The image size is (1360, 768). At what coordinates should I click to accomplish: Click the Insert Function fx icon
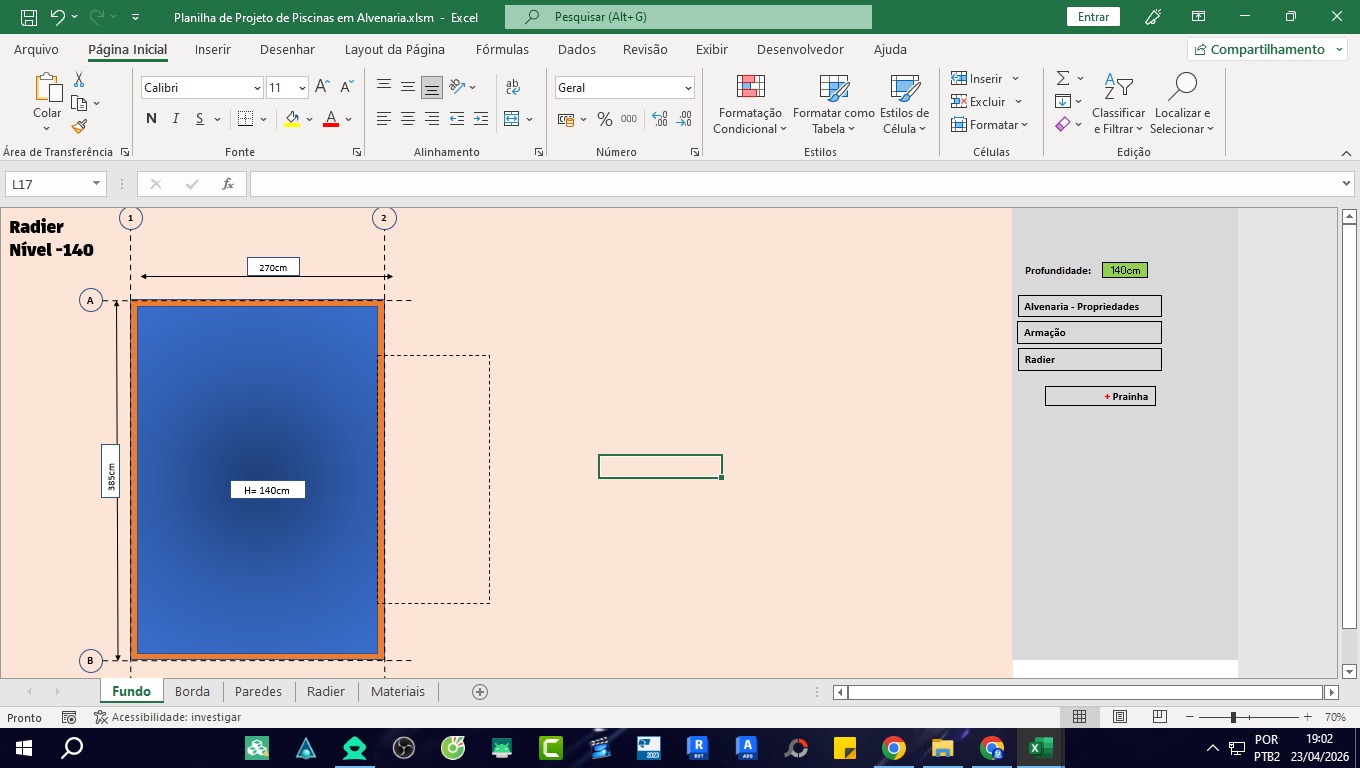coord(228,184)
